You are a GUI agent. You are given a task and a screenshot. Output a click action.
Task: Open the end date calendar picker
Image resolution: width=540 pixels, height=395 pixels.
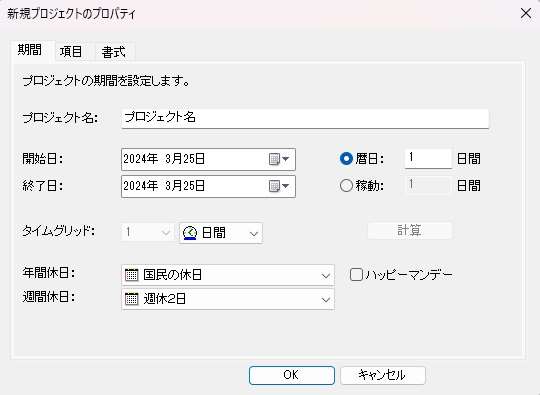click(279, 186)
